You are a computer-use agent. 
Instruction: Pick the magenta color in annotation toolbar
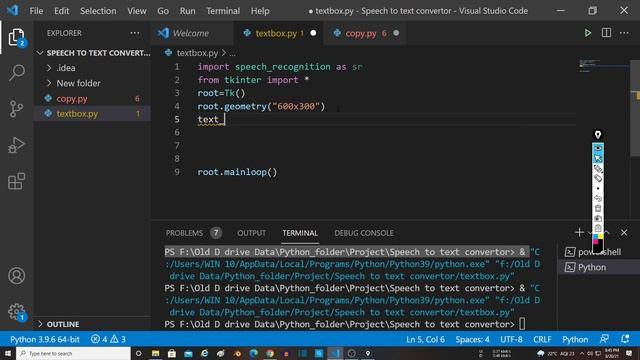click(x=596, y=241)
